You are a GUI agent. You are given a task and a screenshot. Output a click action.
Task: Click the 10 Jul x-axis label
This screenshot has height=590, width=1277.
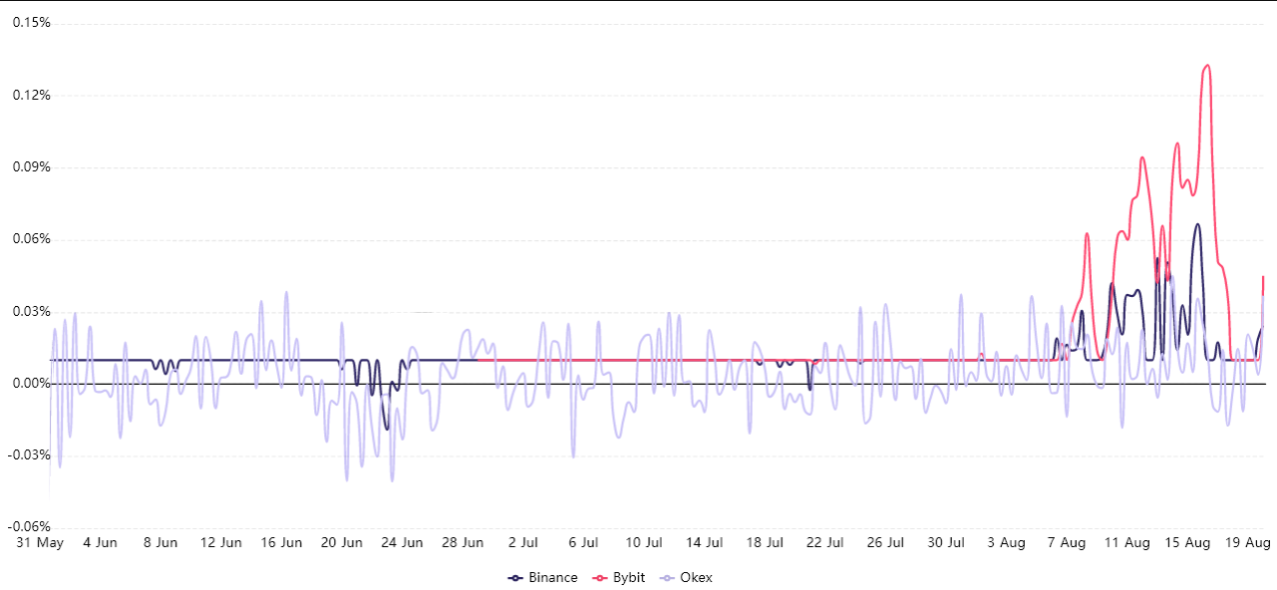[643, 543]
